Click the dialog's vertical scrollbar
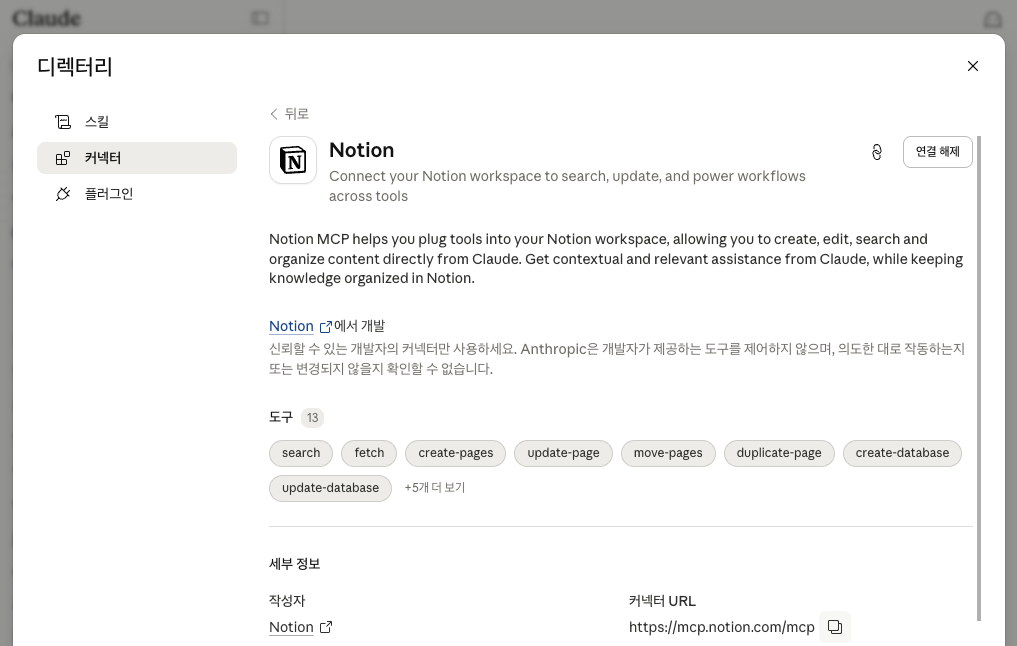This screenshot has height=646, width=1017. (x=978, y=379)
